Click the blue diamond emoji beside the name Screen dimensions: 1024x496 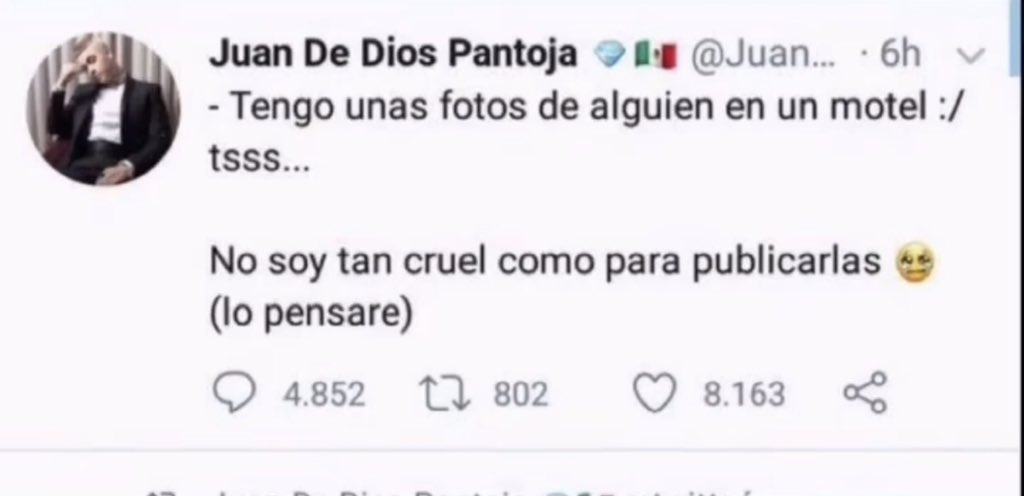(x=609, y=57)
